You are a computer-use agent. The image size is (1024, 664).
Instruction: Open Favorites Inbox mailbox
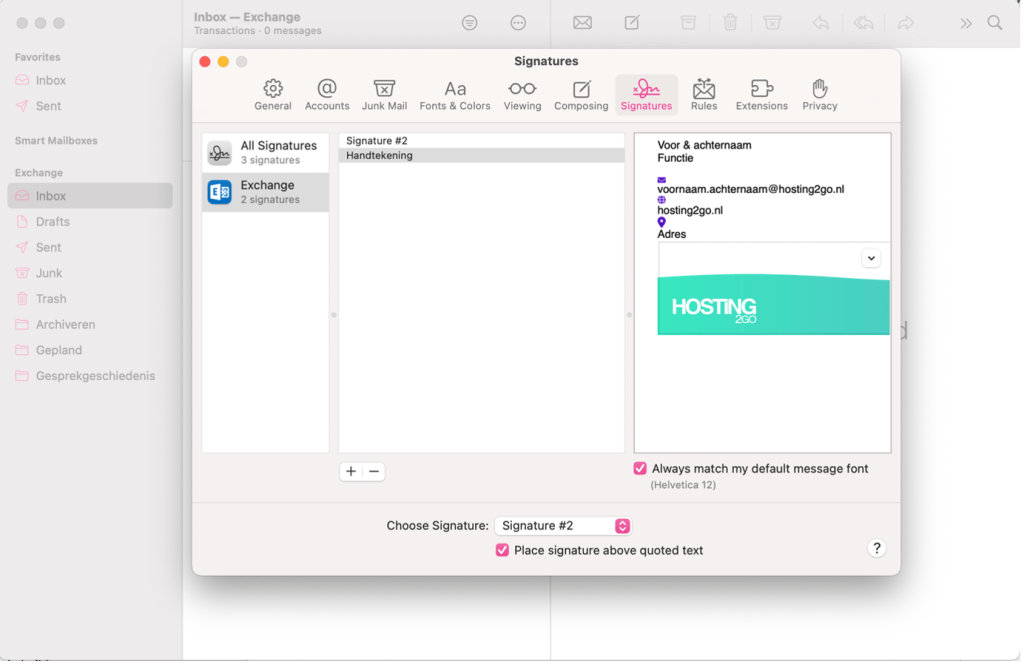coord(90,80)
